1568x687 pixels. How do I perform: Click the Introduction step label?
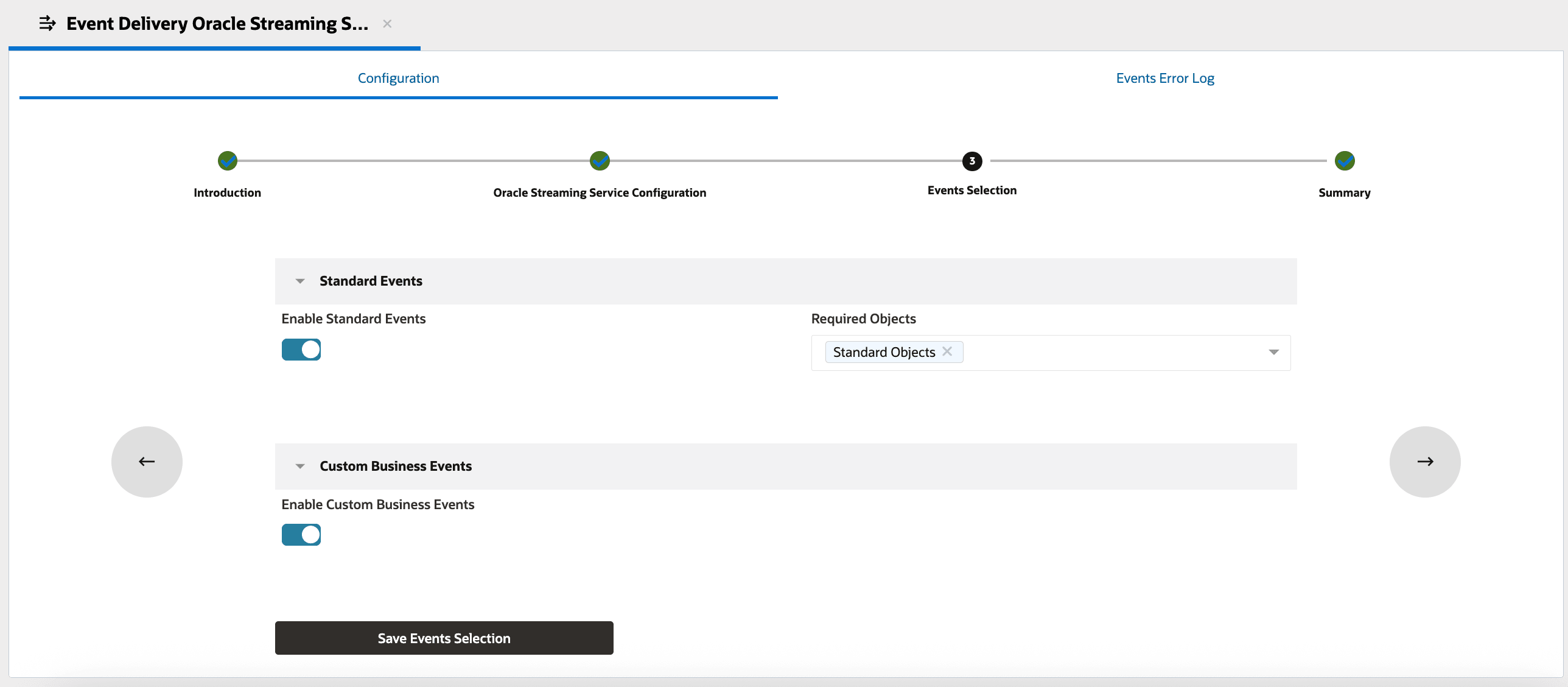click(x=227, y=192)
